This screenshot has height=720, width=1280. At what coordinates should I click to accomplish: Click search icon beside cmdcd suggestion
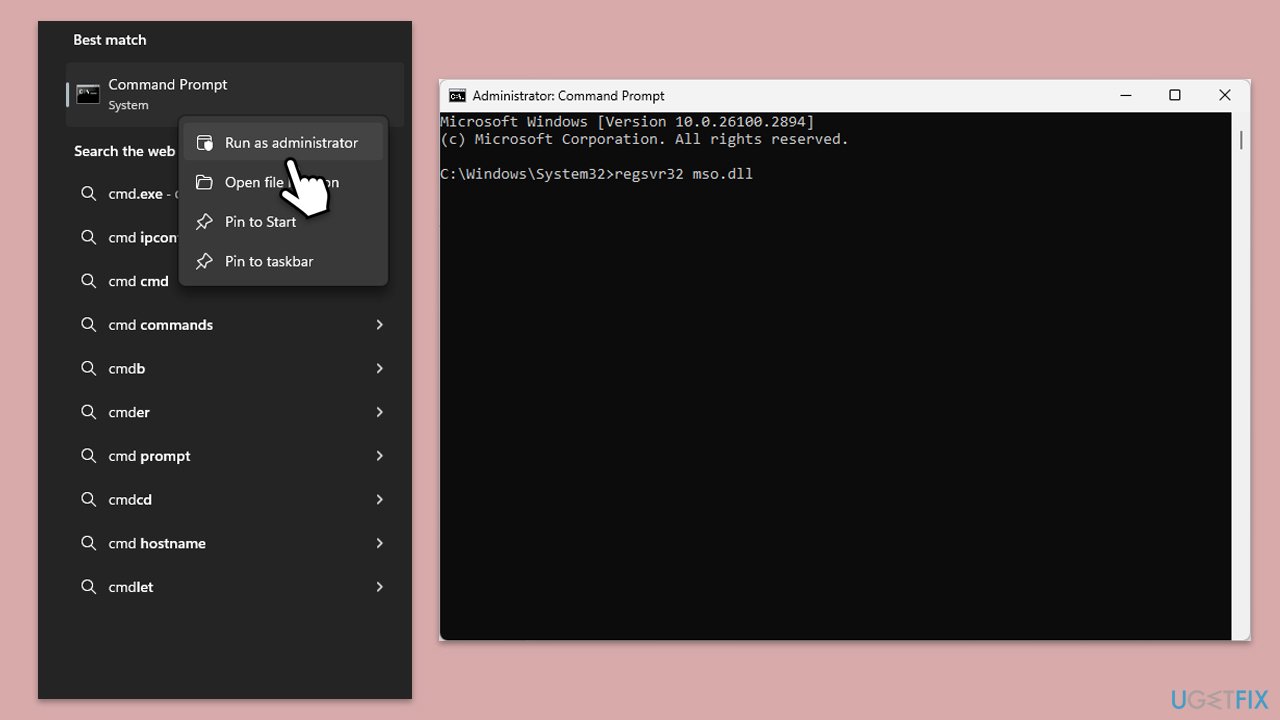pyautogui.click(x=89, y=499)
